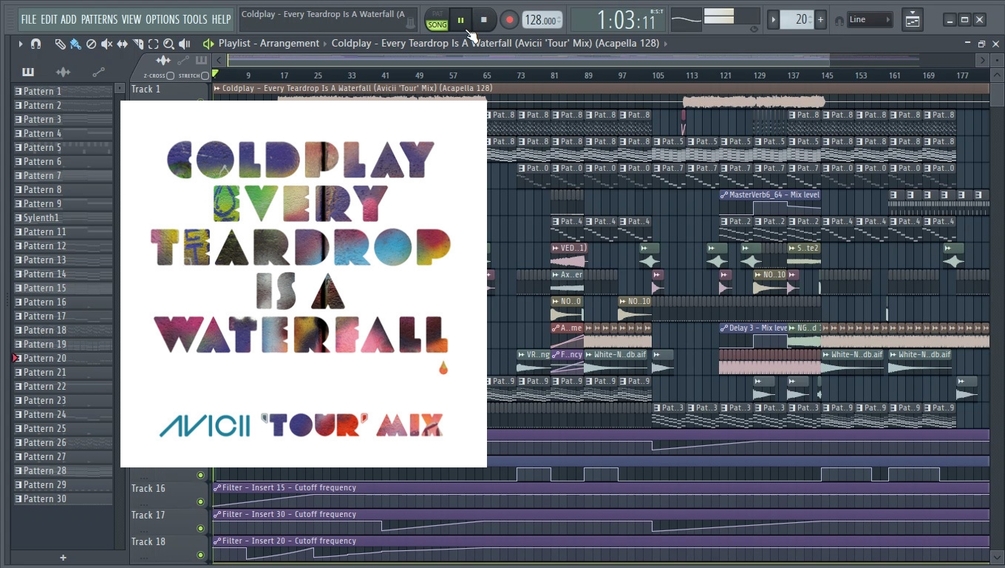Click the 128.000 tempo field

tap(542, 20)
